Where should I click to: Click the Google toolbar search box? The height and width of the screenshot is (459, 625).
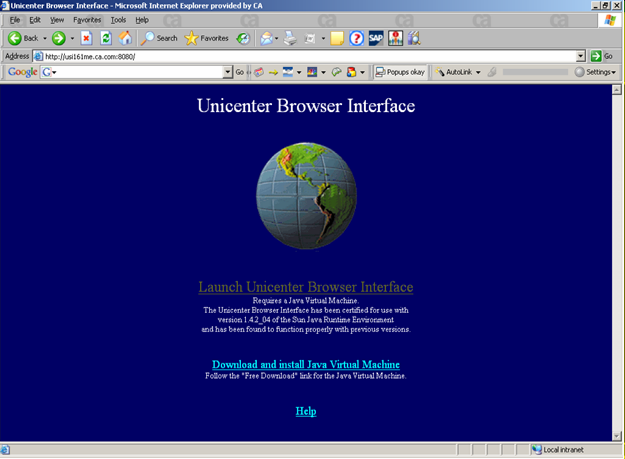136,72
